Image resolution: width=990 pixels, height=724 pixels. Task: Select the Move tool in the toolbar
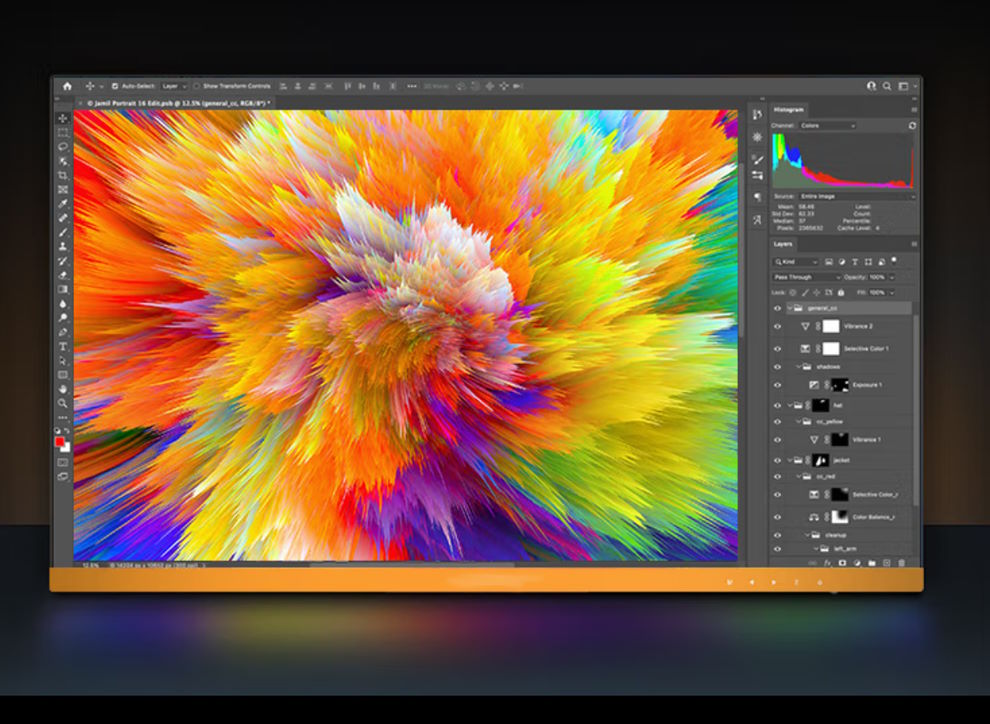click(63, 118)
